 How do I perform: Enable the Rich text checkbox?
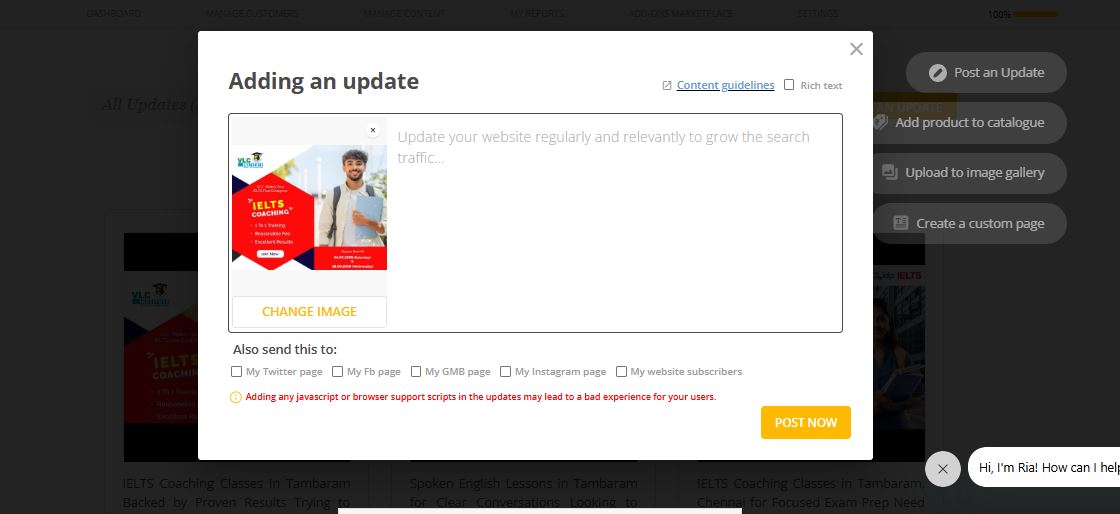point(789,84)
